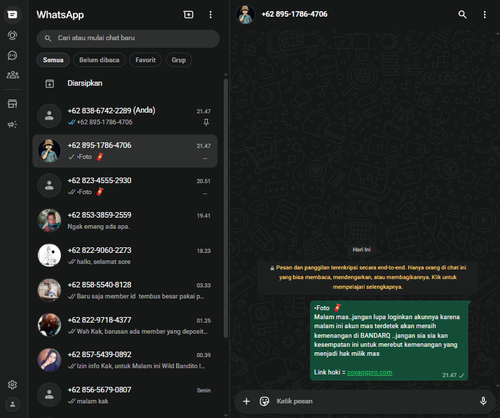Open the Communities icon in sidebar
This screenshot has width=500, height=418.
12,75
